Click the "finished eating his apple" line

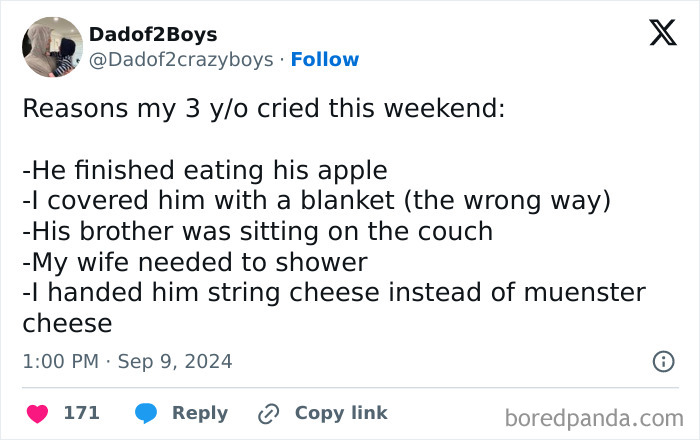click(x=205, y=170)
